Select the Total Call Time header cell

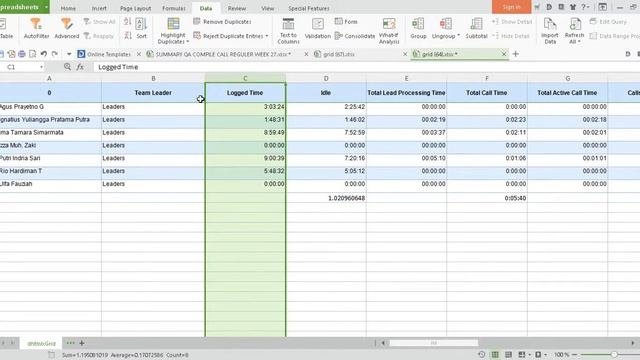pyautogui.click(x=487, y=93)
